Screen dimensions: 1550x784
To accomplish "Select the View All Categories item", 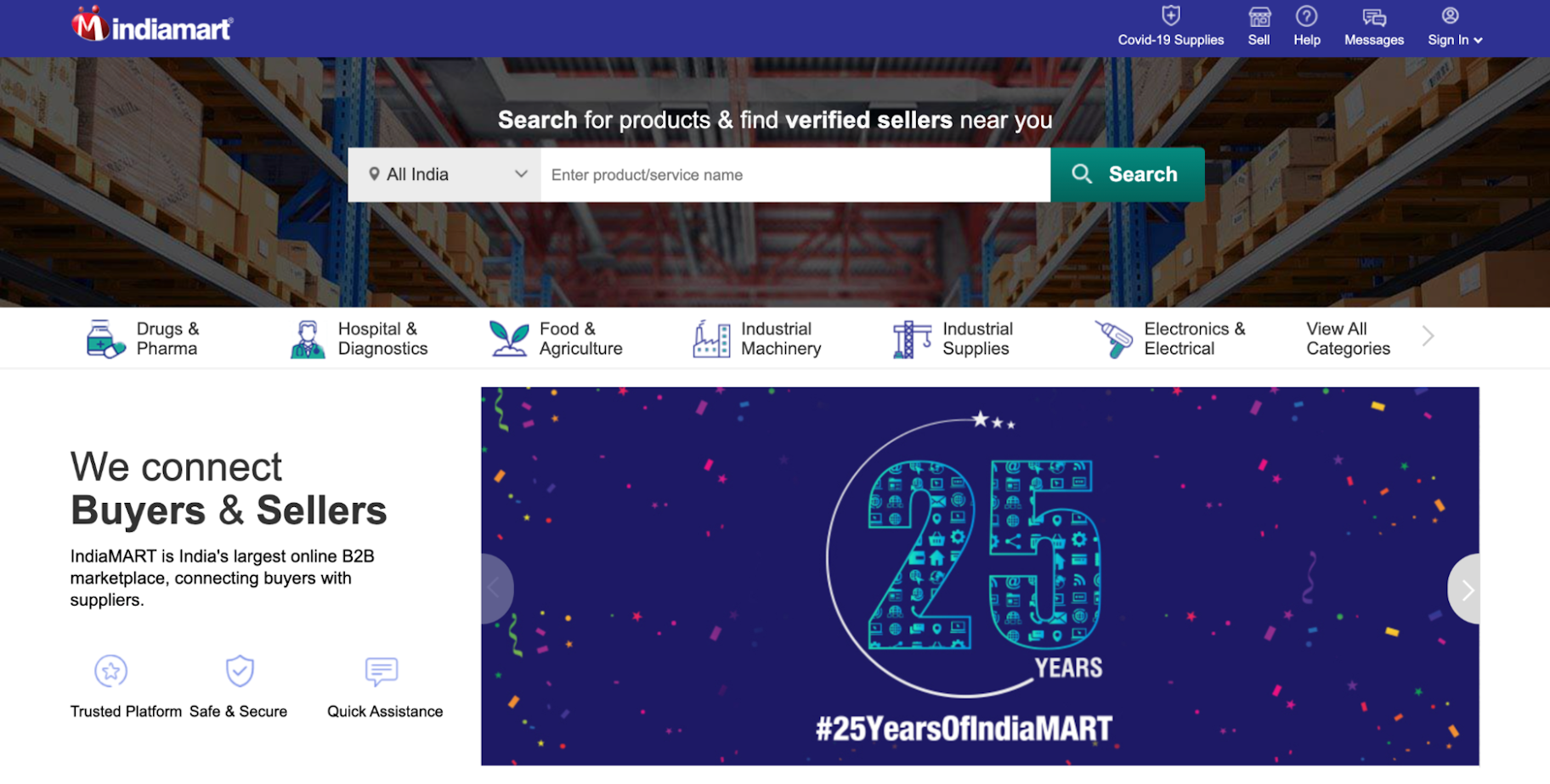I will (1348, 337).
